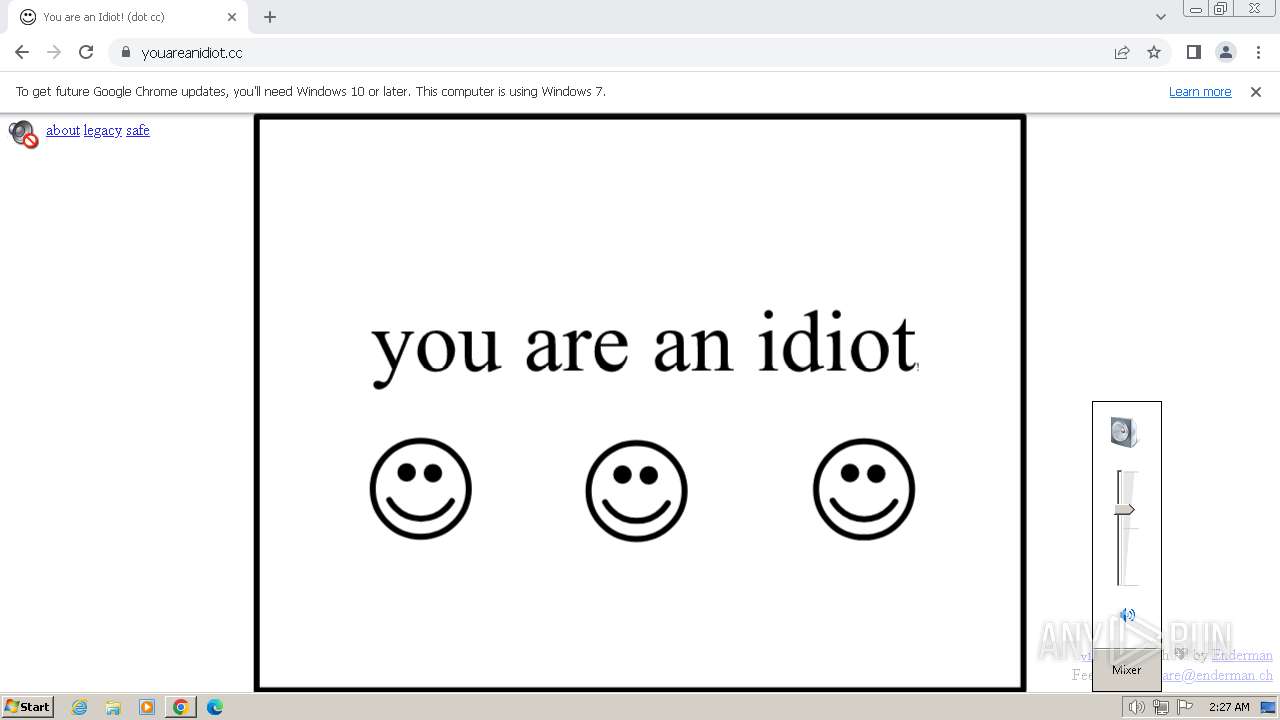The image size is (1280, 720).
Task: Open the volume Mixer
Action: click(x=1127, y=670)
